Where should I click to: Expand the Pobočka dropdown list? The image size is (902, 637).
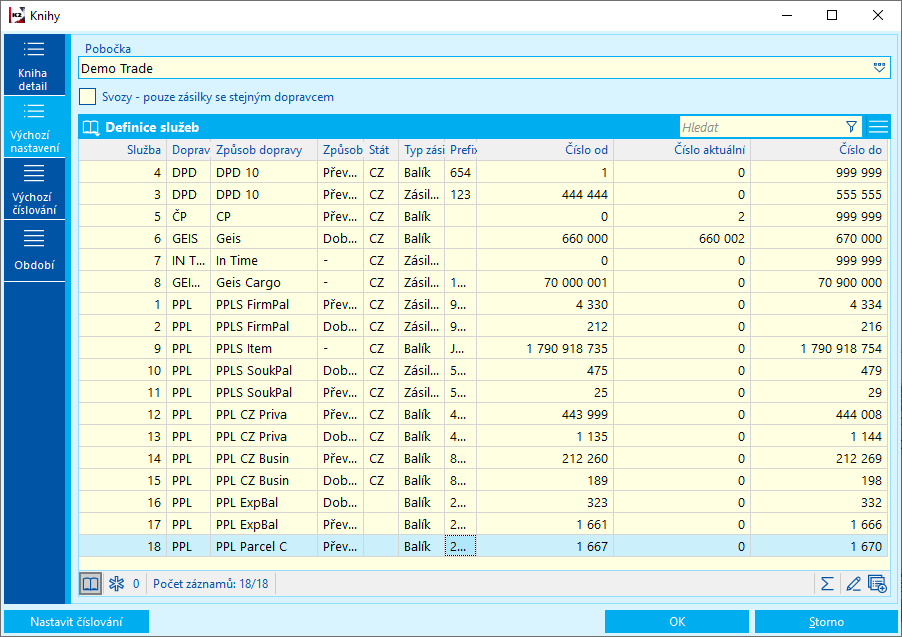pyautogui.click(x=879, y=68)
